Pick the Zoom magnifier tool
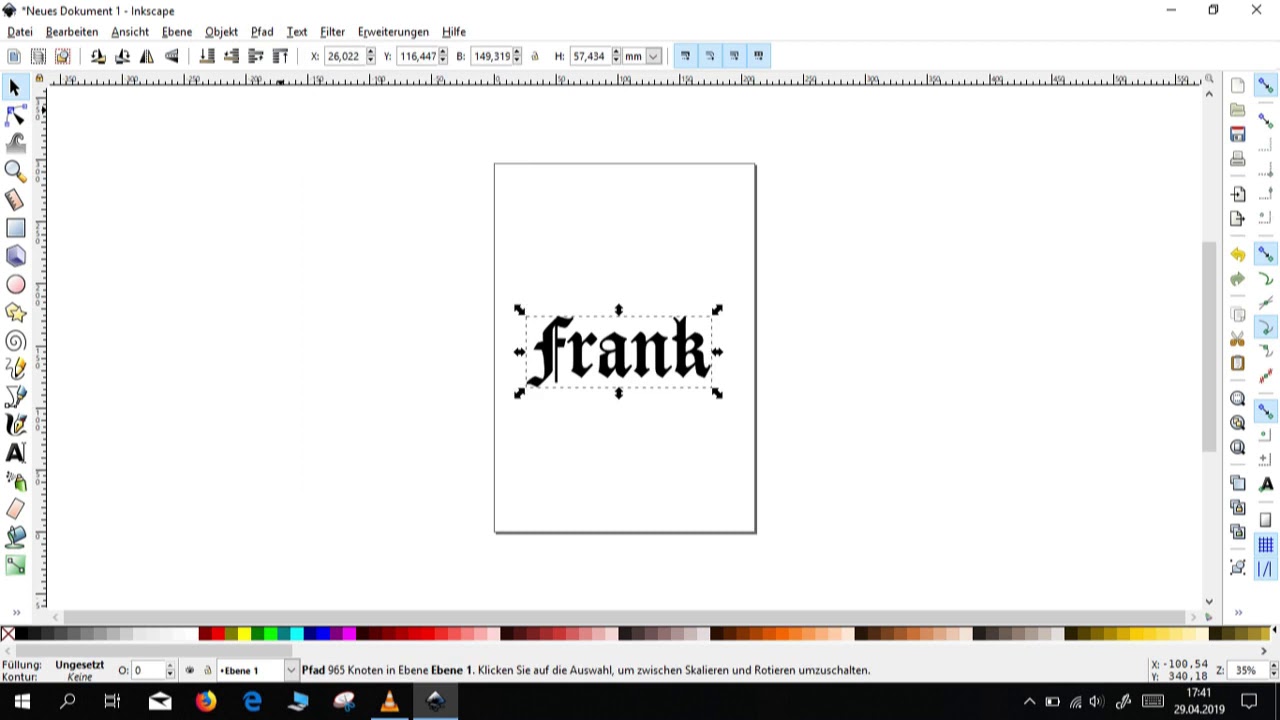The image size is (1280, 720). tap(15, 172)
